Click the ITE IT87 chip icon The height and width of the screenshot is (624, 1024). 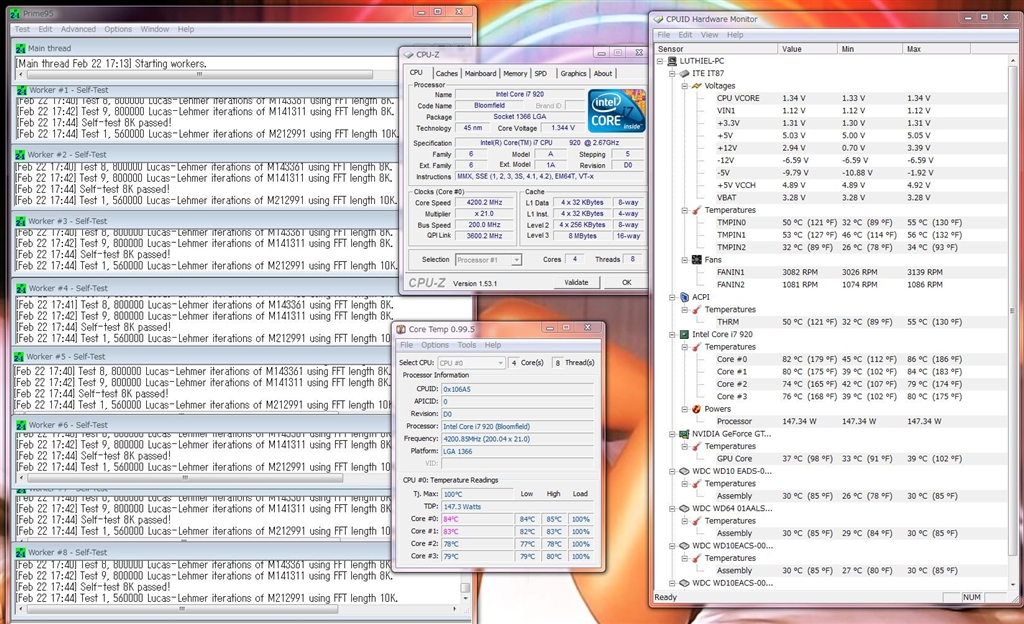(x=684, y=73)
